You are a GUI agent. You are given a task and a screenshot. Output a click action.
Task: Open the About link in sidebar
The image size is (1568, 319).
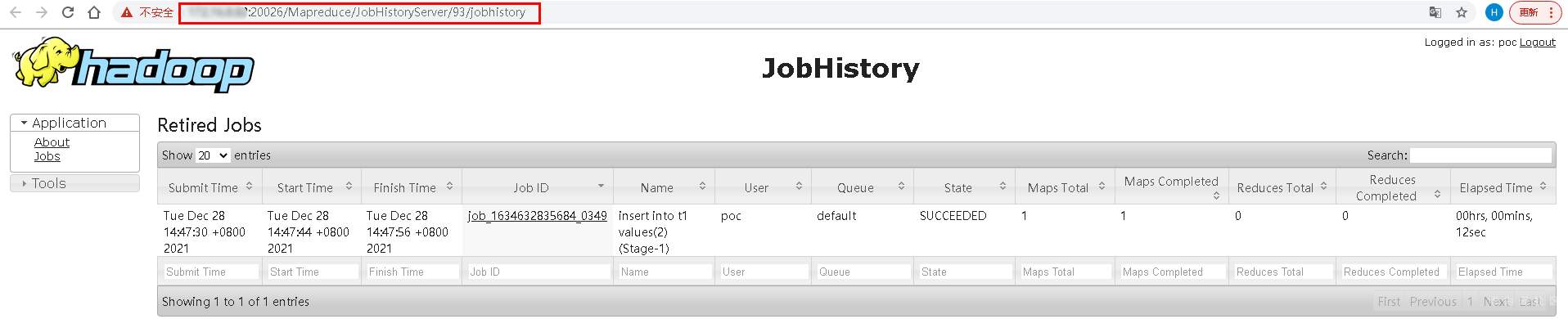point(52,142)
